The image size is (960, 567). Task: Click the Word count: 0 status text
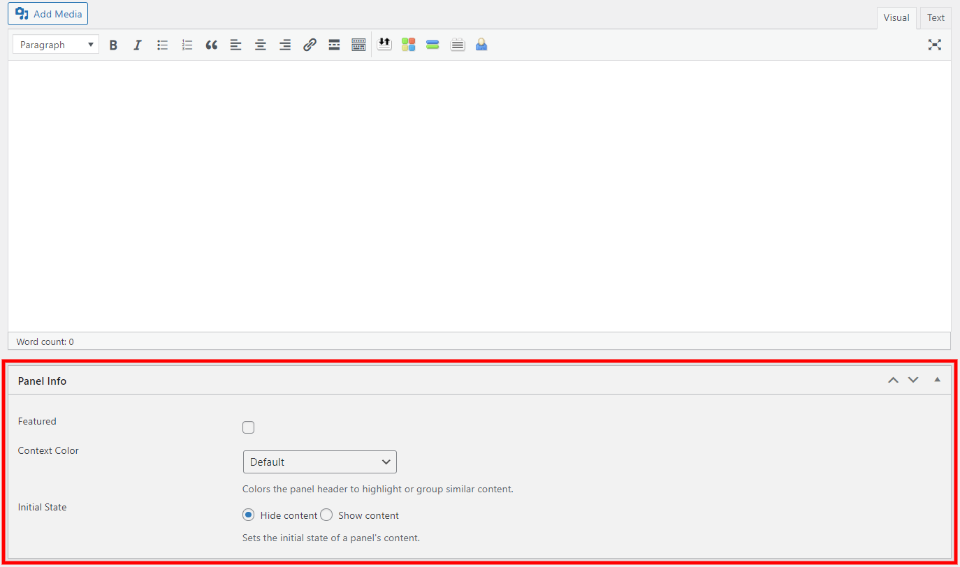(45, 342)
